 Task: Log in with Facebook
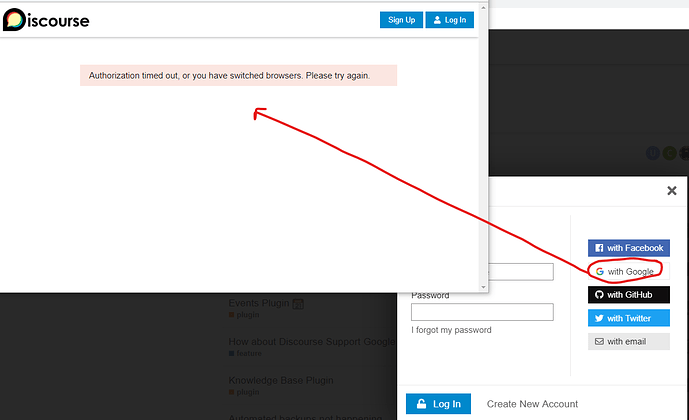coord(629,248)
